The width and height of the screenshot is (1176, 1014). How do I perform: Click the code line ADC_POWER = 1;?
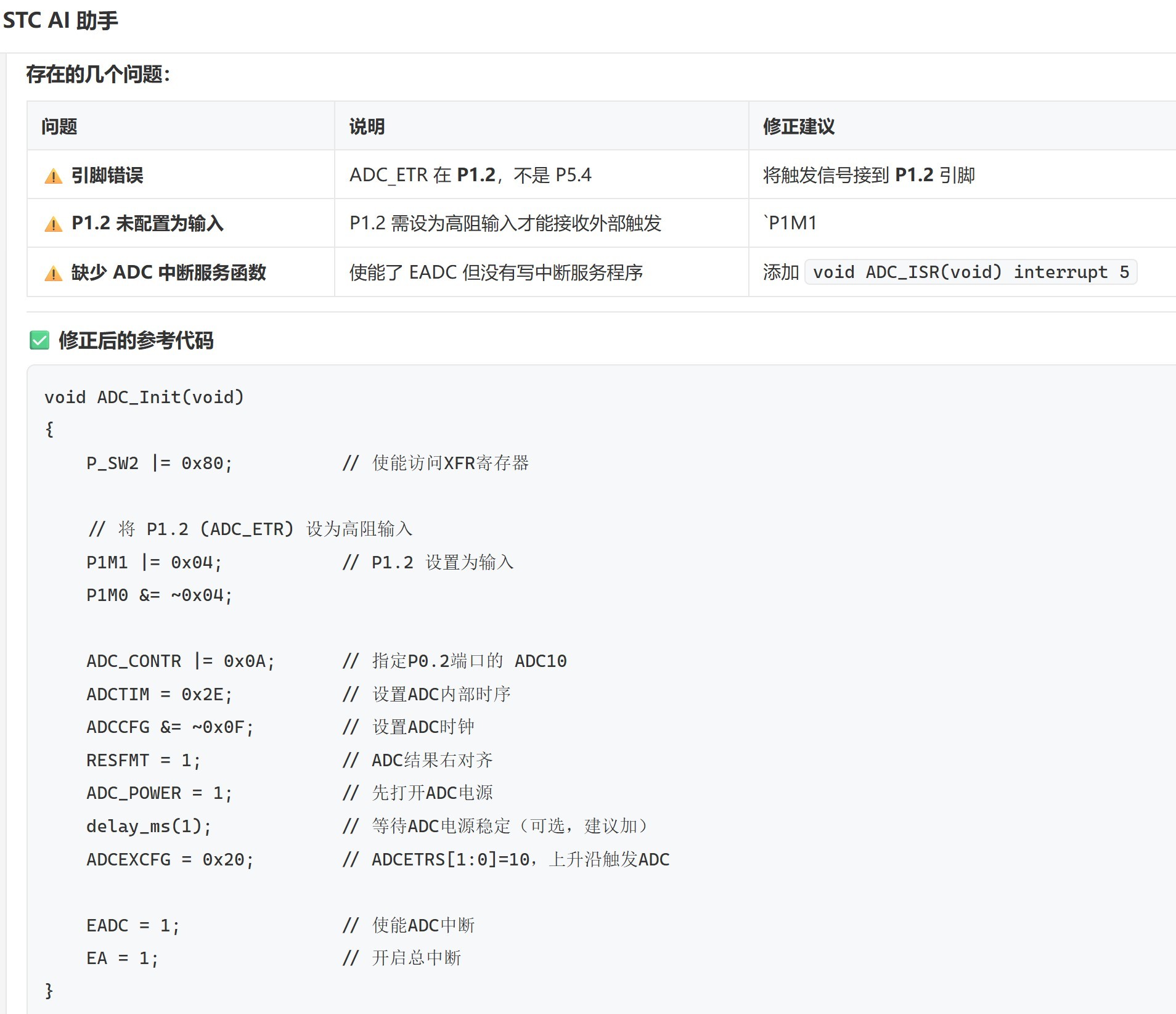click(160, 793)
